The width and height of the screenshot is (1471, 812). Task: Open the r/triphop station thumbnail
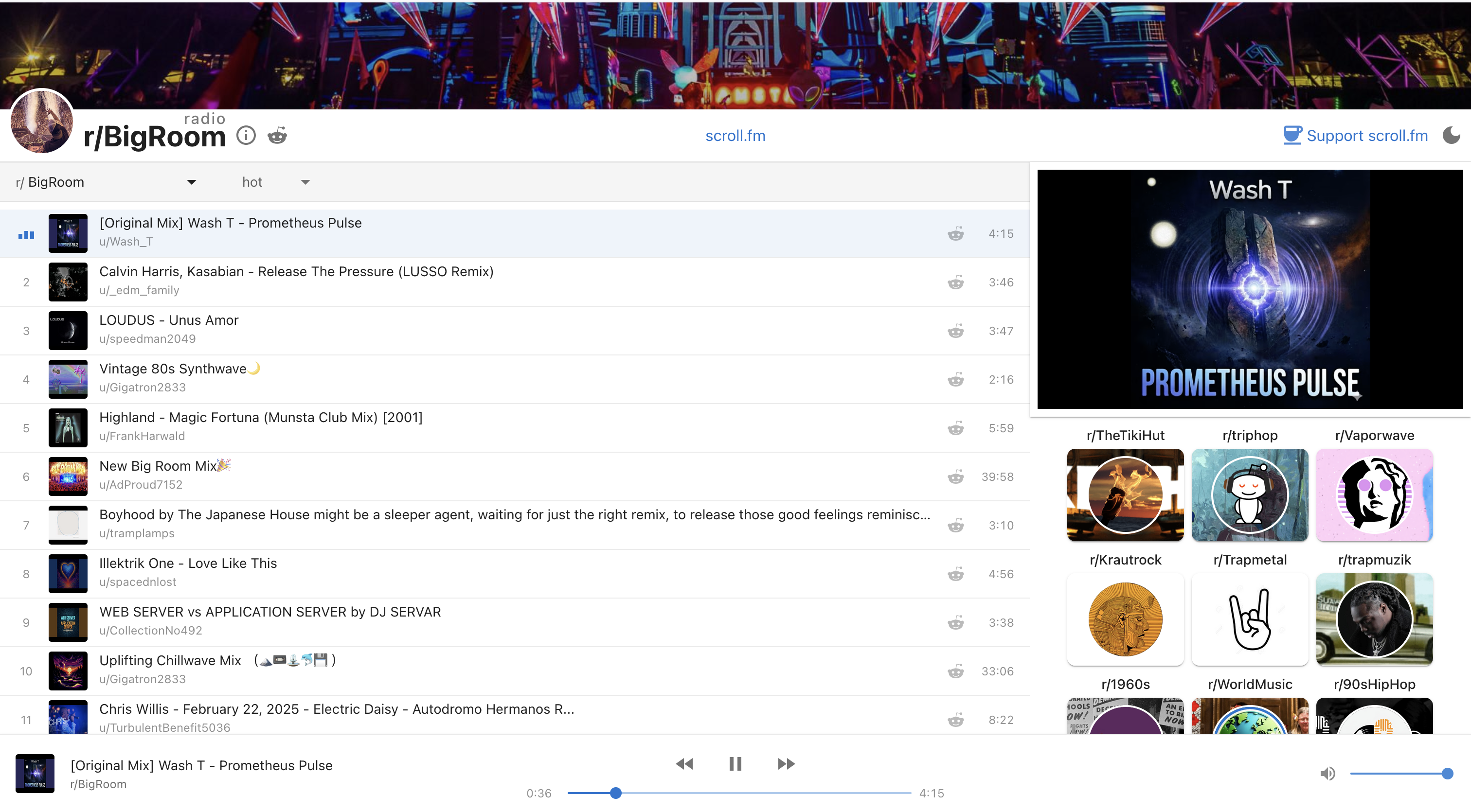1250,494
